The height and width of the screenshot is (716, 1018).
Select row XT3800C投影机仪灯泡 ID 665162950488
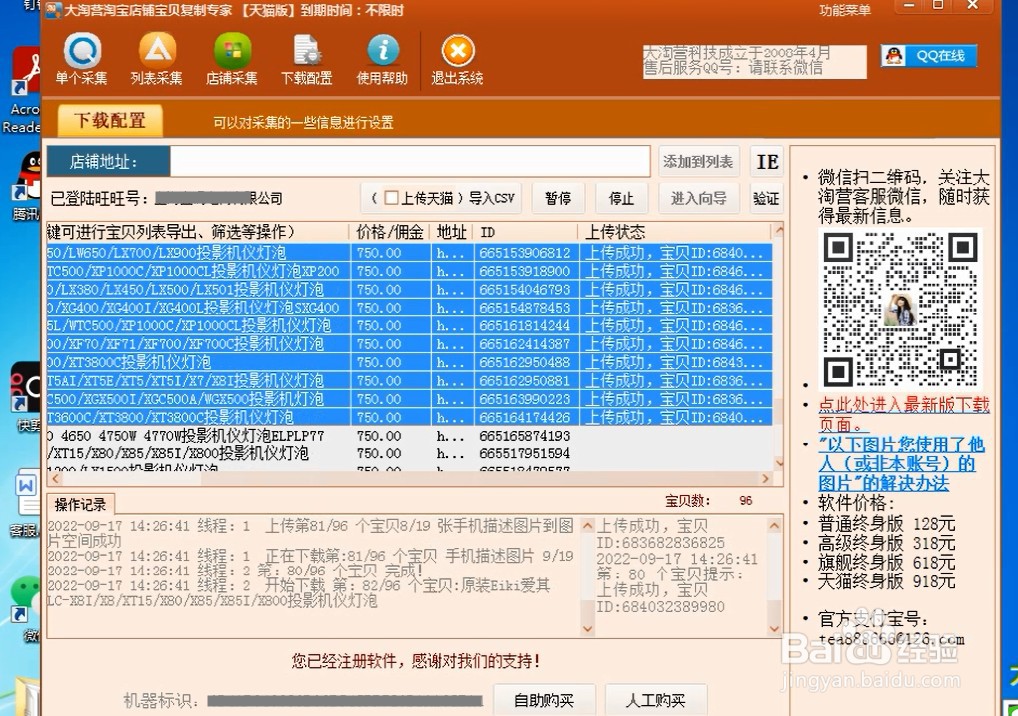coord(410,362)
